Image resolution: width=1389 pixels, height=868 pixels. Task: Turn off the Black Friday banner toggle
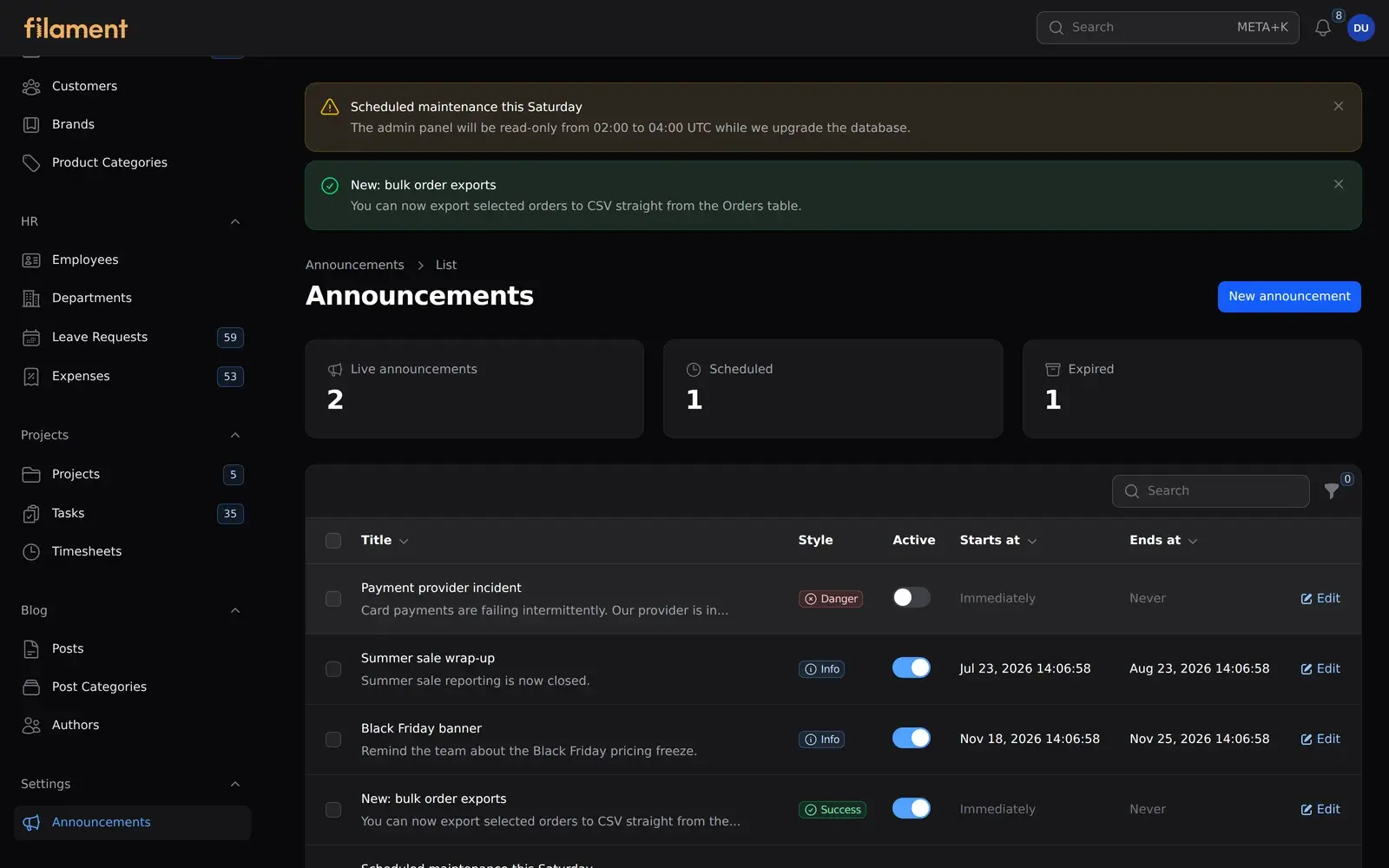[912, 738]
